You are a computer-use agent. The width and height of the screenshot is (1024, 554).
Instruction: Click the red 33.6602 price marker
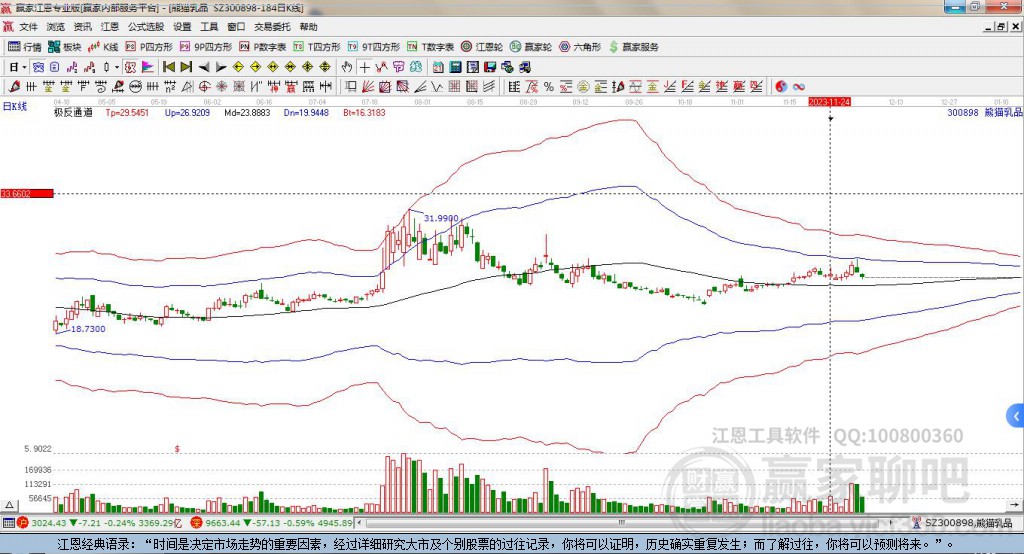pyautogui.click(x=27, y=193)
